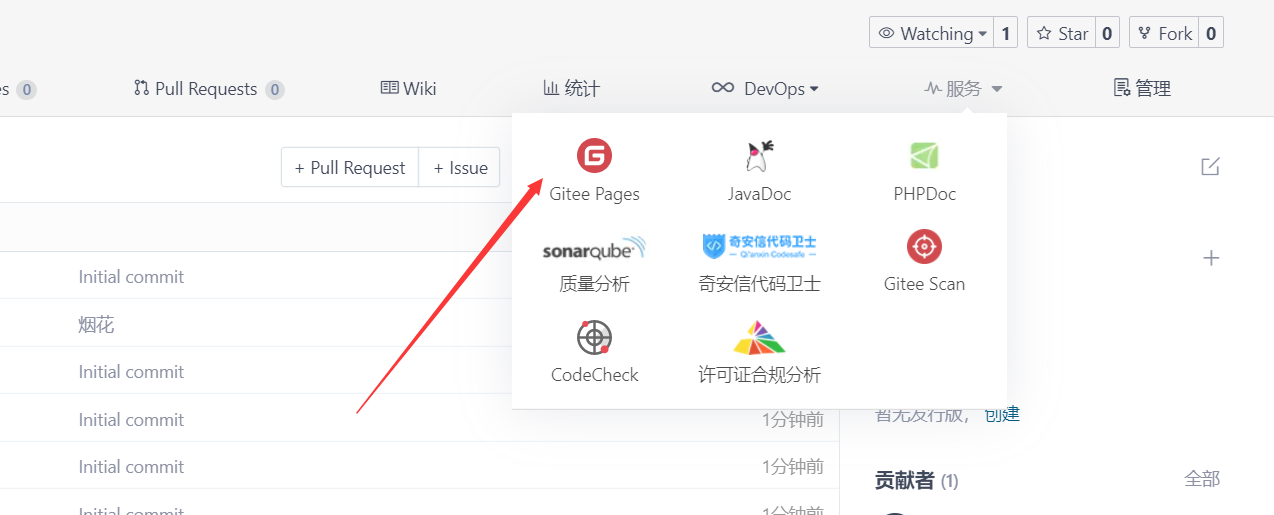This screenshot has width=1274, height=515.
Task: Open the Wiki tab
Action: coord(409,88)
